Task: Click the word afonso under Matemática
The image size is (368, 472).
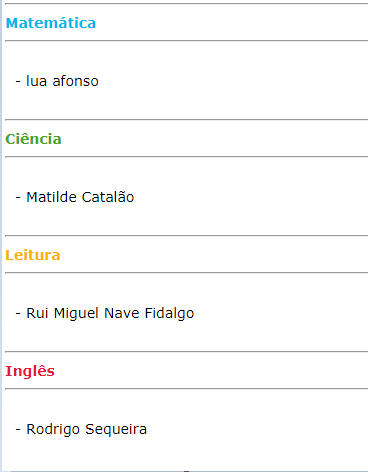Action: (76, 81)
